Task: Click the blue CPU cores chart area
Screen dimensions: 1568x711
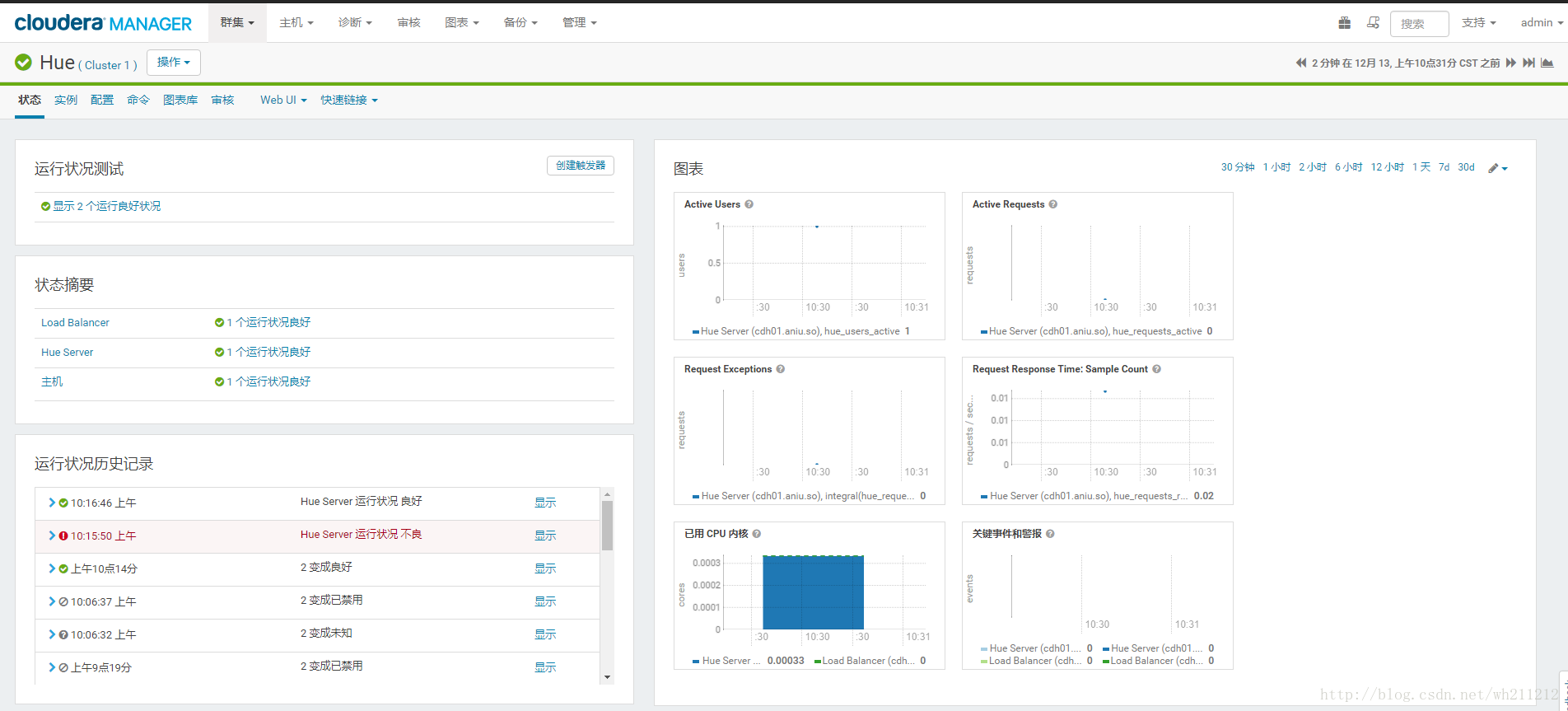Action: pyautogui.click(x=813, y=592)
